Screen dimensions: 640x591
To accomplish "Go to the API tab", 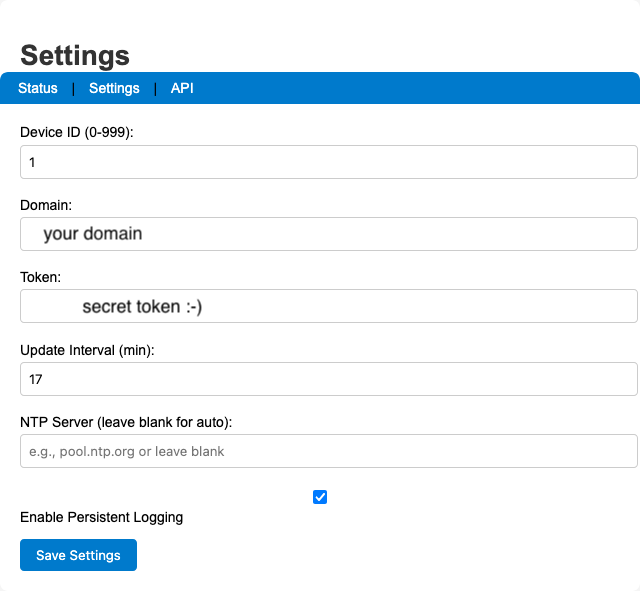I will pyautogui.click(x=182, y=88).
